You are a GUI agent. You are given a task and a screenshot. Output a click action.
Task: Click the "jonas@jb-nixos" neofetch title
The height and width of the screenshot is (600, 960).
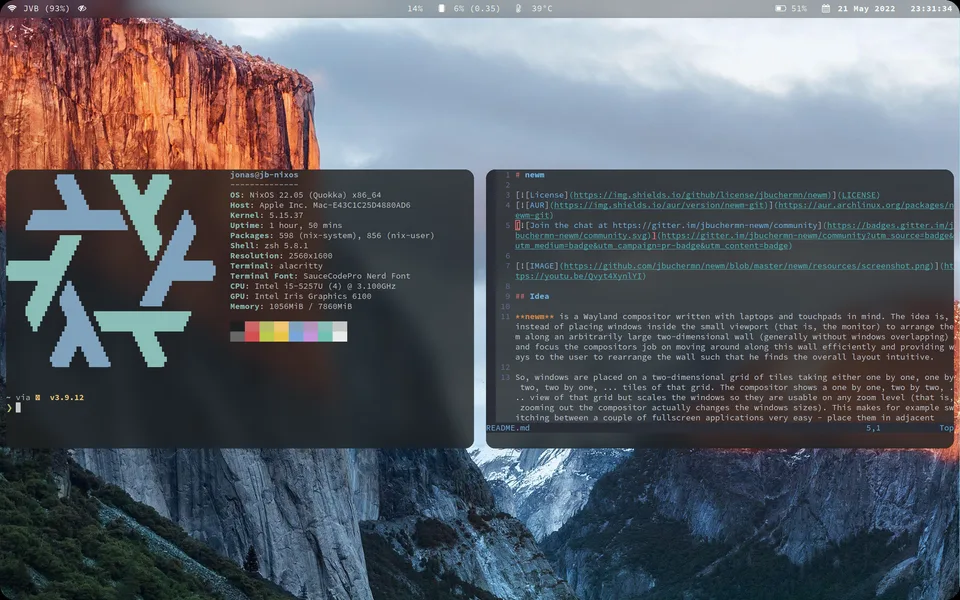point(264,175)
